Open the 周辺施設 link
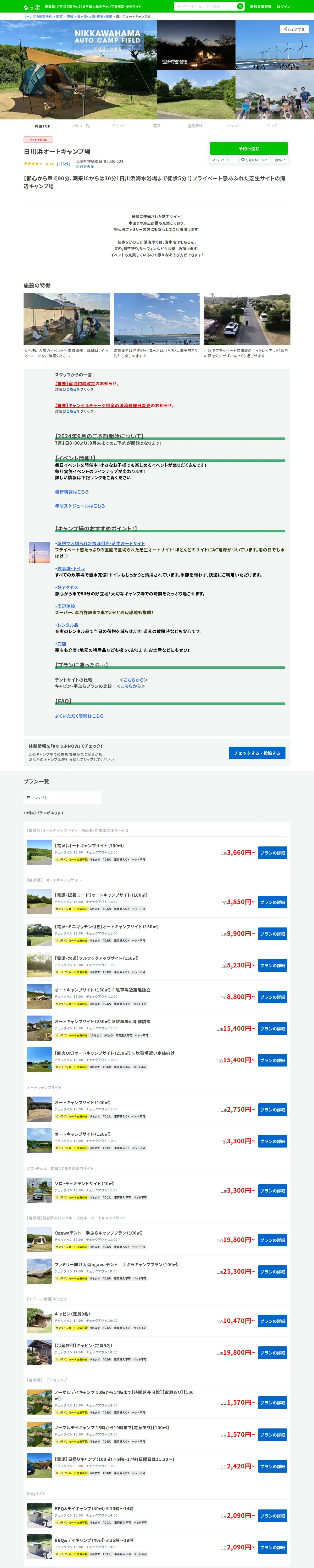This screenshot has width=314, height=1568. coord(66,606)
